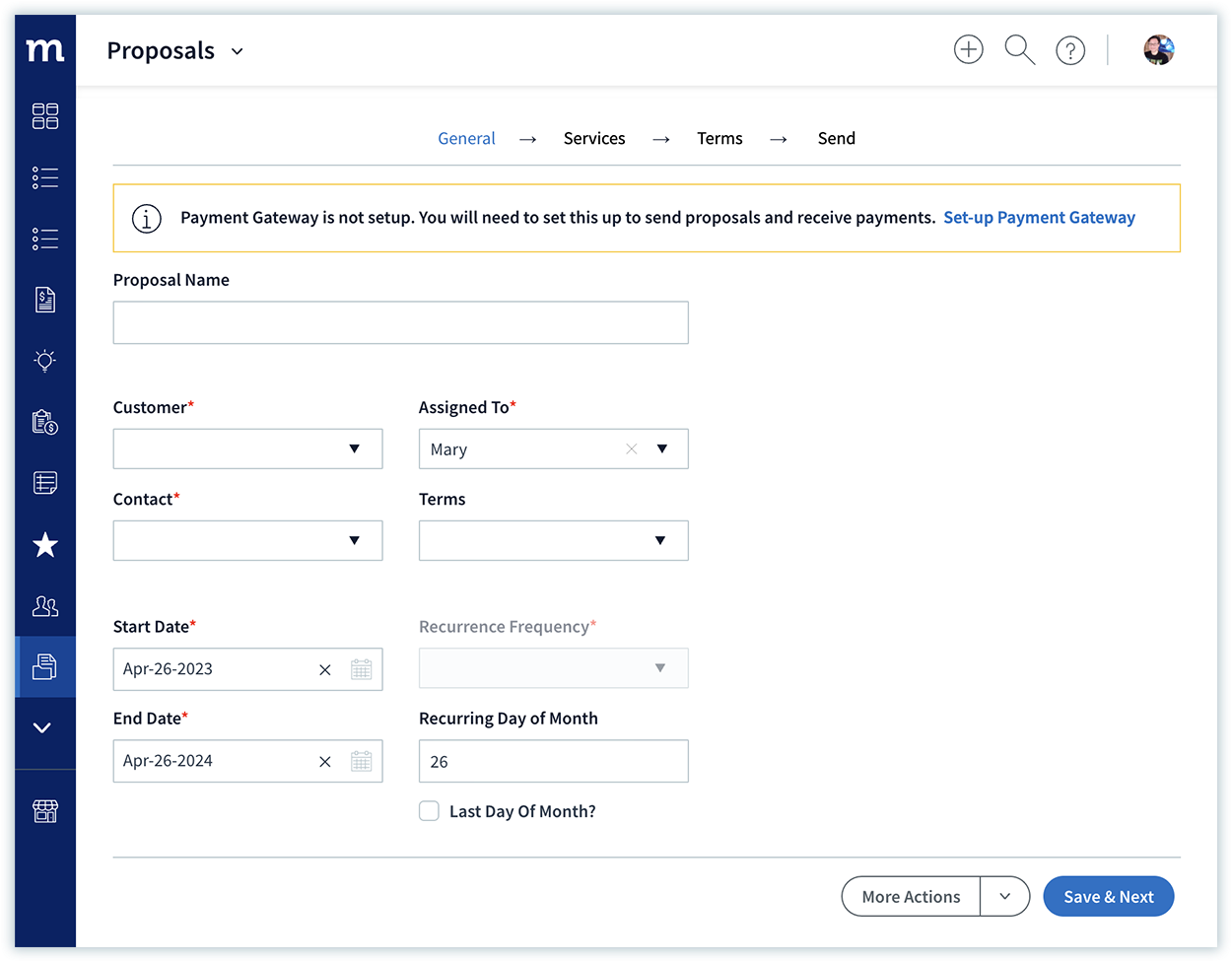Open the people contacts icon in sidebar
Viewport: 1232px width, 962px height.
[x=45, y=605]
